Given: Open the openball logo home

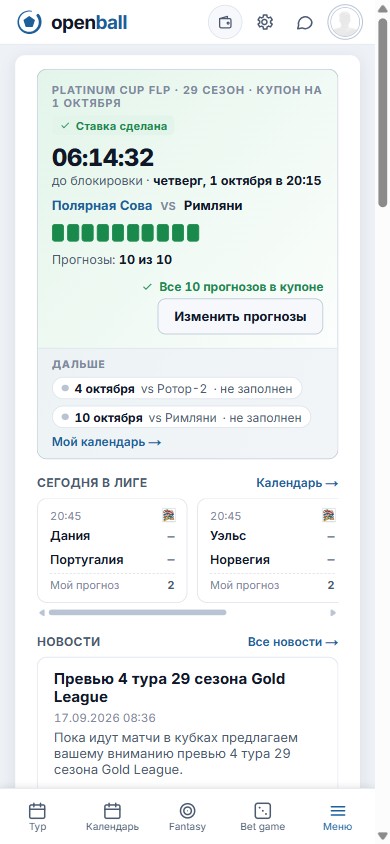Looking at the screenshot, I should (x=72, y=23).
